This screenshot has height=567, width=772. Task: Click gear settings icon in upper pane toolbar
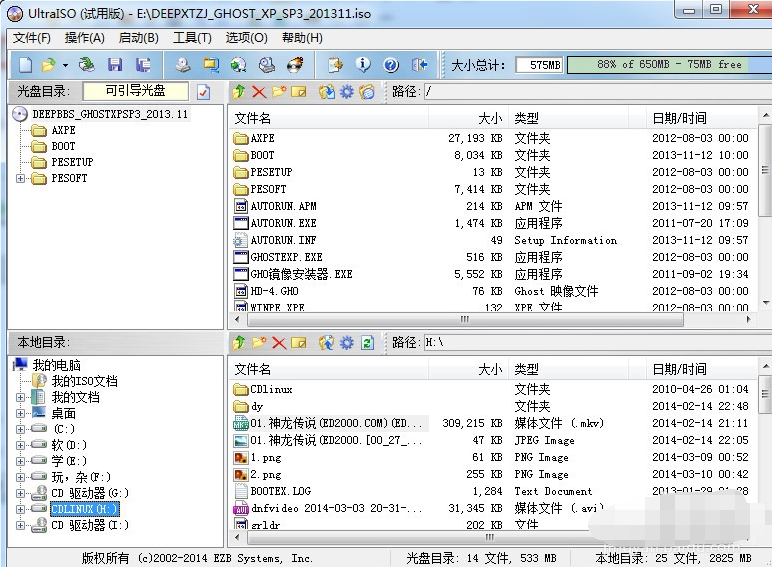coord(347,92)
